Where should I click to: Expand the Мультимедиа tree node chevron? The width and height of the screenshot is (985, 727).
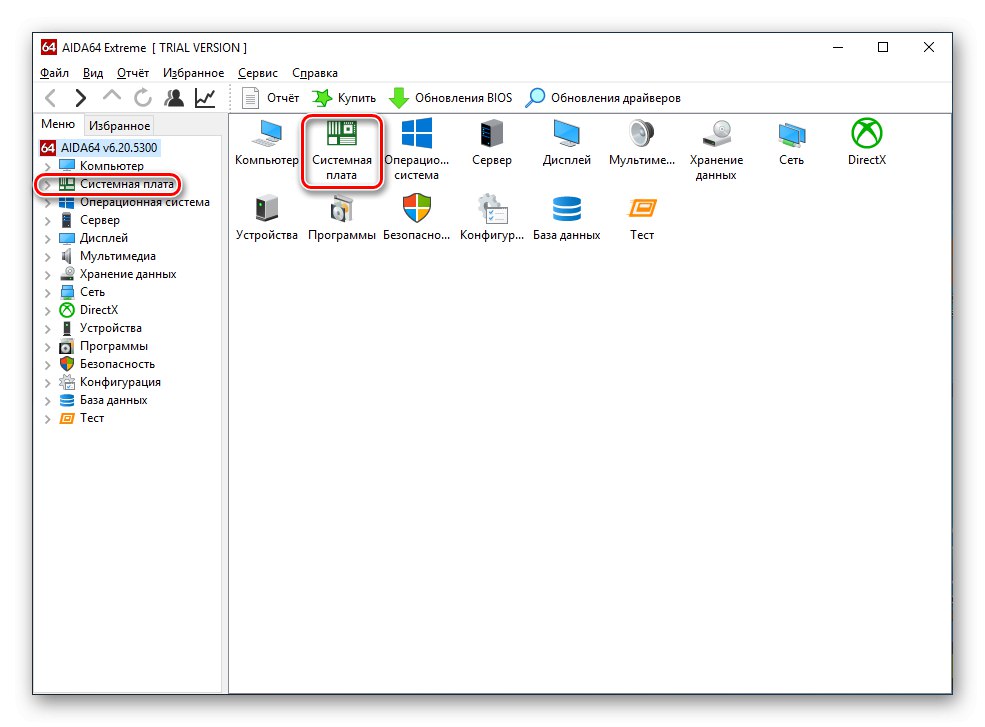48,256
